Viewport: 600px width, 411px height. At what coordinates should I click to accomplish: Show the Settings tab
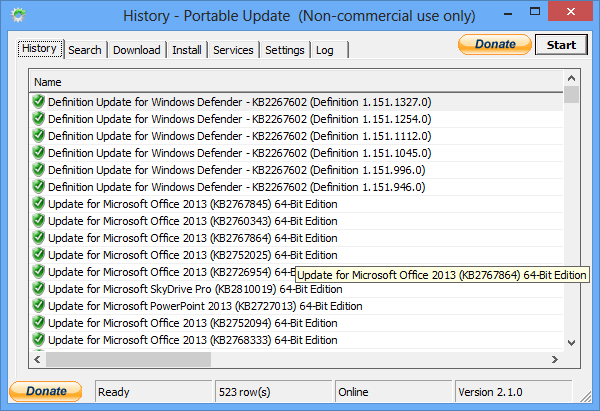pyautogui.click(x=285, y=50)
